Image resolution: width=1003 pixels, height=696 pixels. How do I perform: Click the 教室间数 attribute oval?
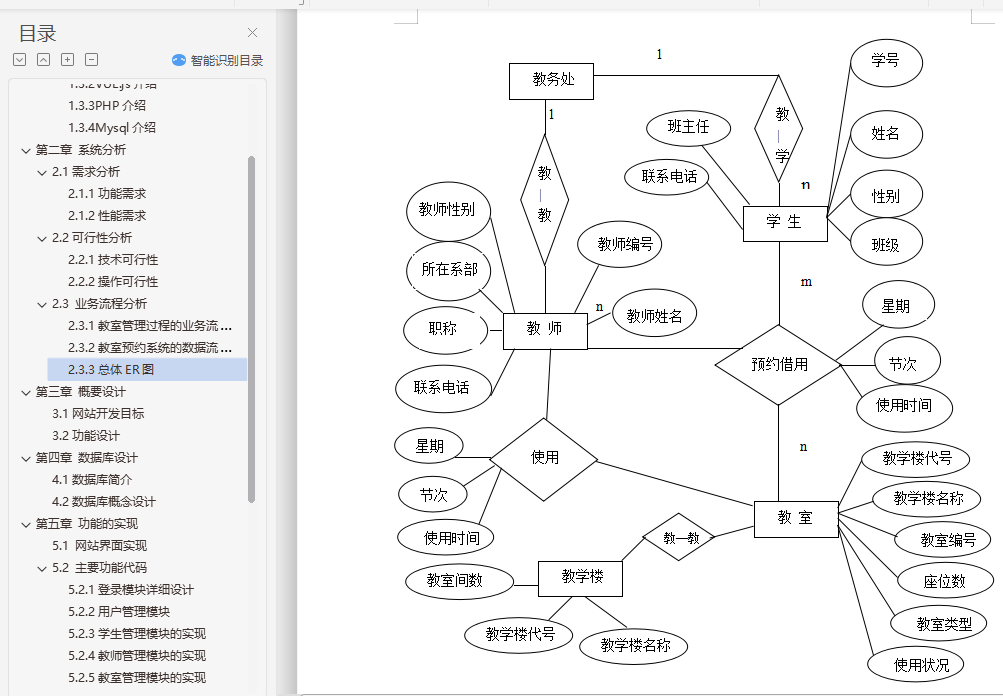(x=459, y=581)
